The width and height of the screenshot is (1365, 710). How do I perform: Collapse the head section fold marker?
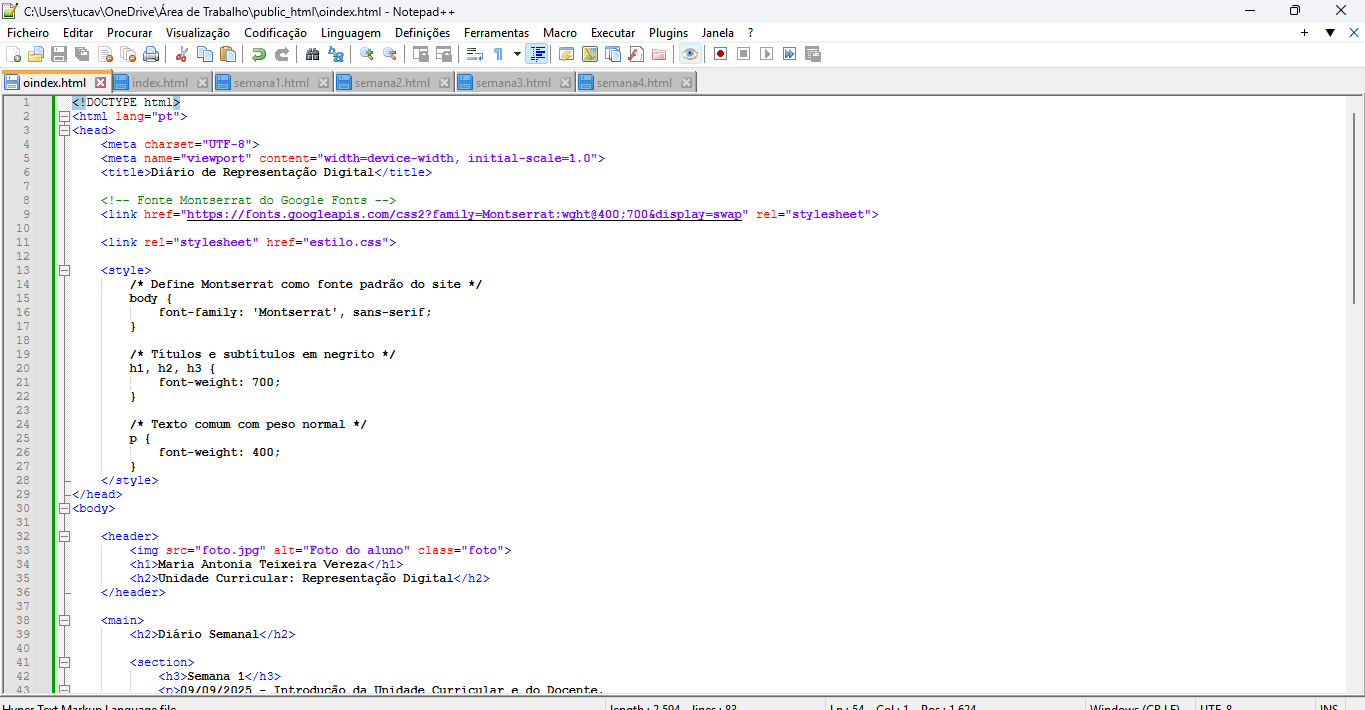tap(63, 130)
